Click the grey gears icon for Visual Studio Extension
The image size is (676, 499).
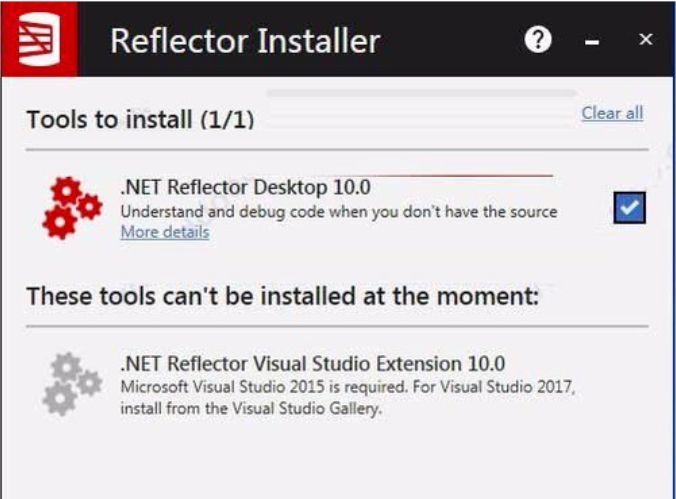coord(72,384)
